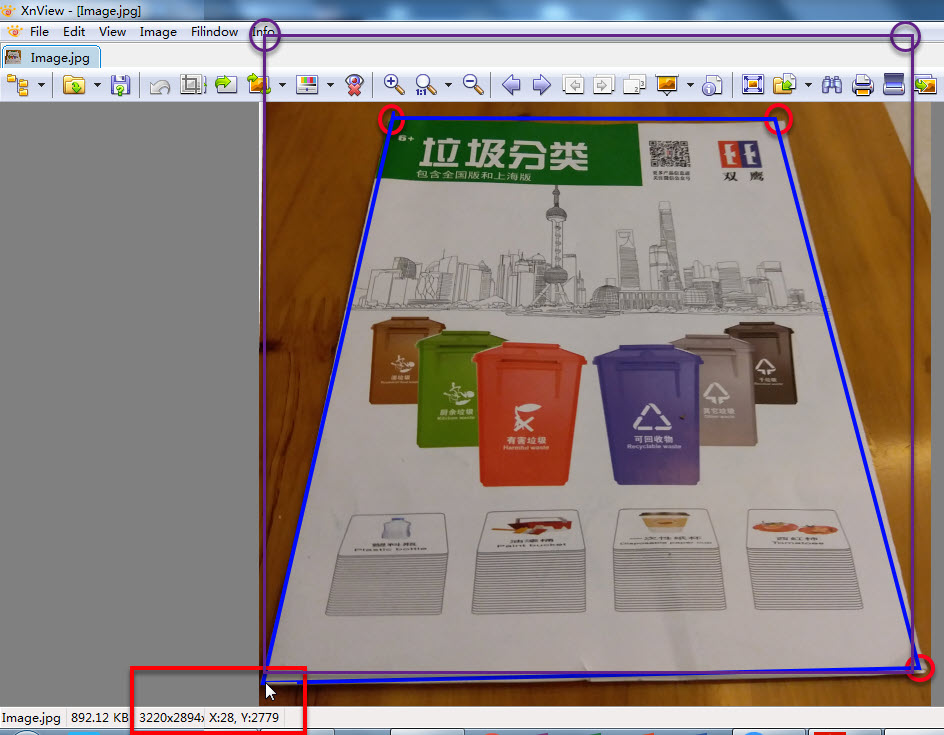This screenshot has width=944, height=735.
Task: Print the current image
Action: (x=862, y=84)
